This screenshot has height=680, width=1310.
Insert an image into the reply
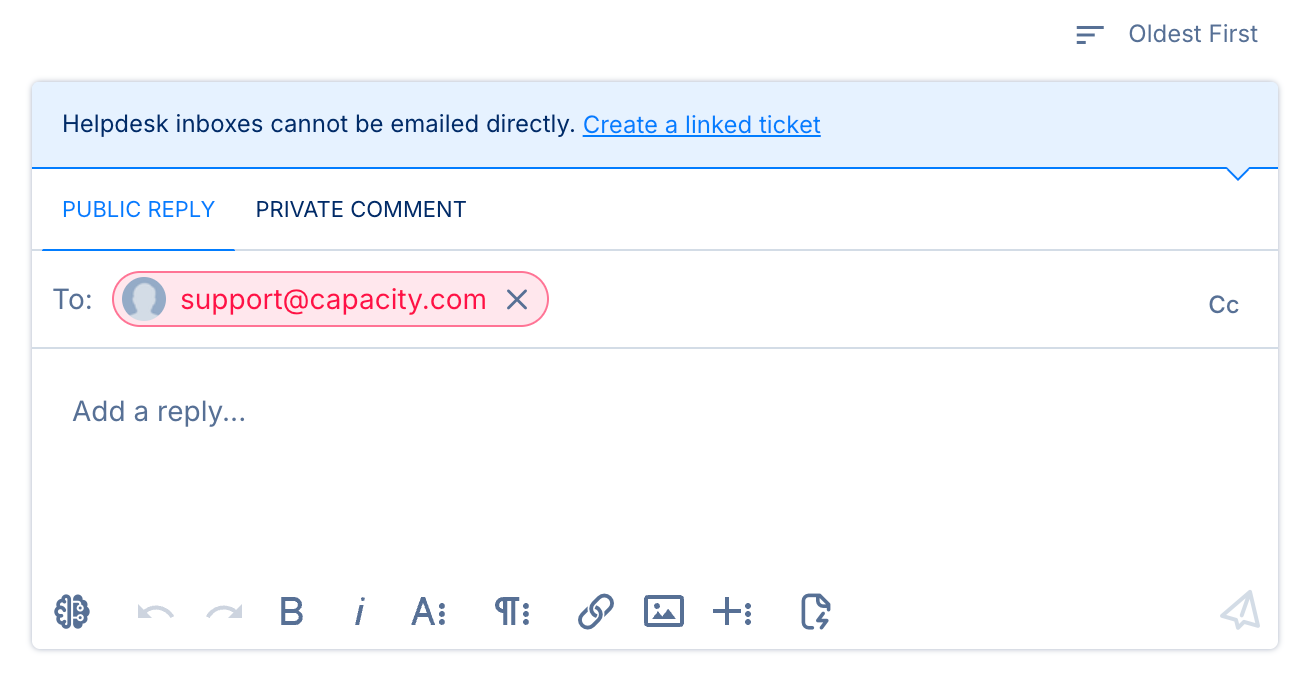click(x=664, y=611)
